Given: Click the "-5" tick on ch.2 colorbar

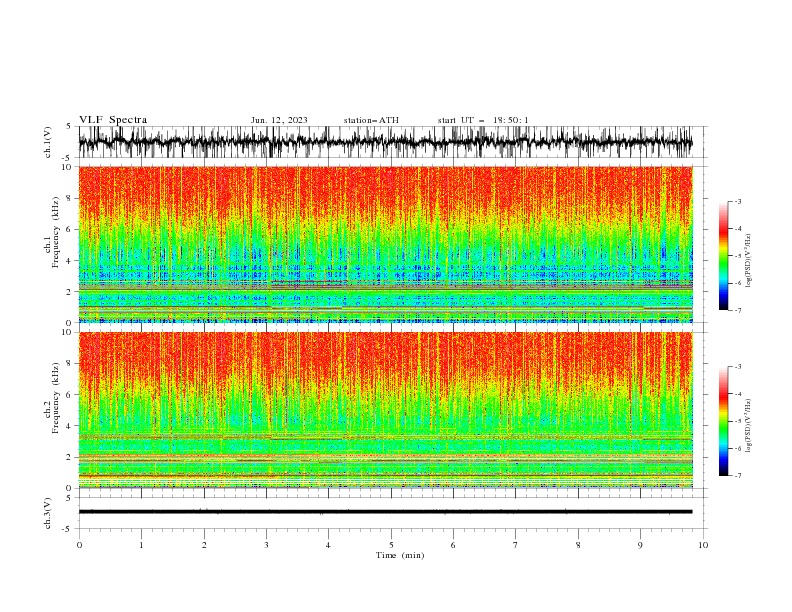Looking at the screenshot, I should click(x=738, y=421).
